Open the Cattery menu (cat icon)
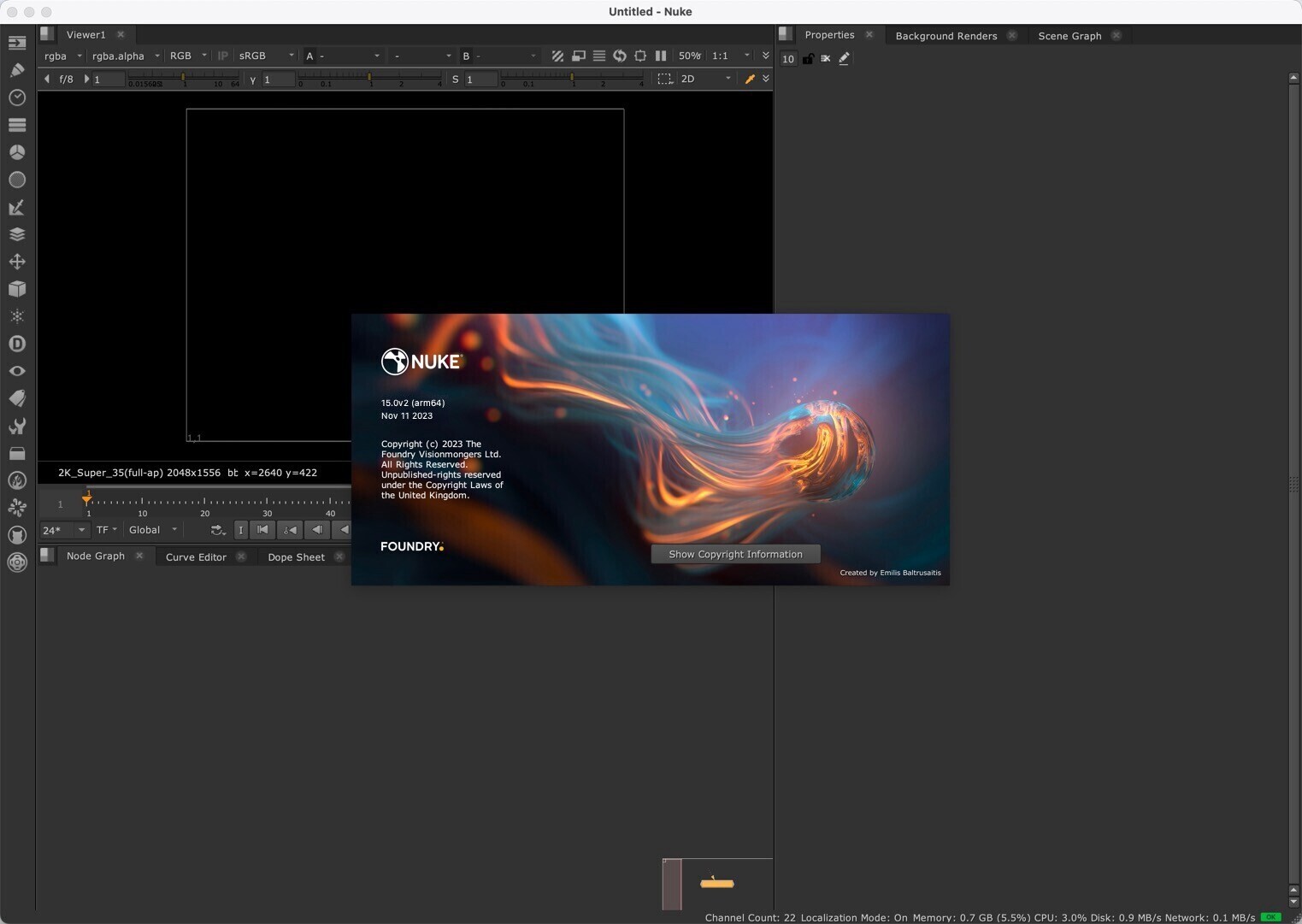This screenshot has height=924, width=1302. click(17, 535)
